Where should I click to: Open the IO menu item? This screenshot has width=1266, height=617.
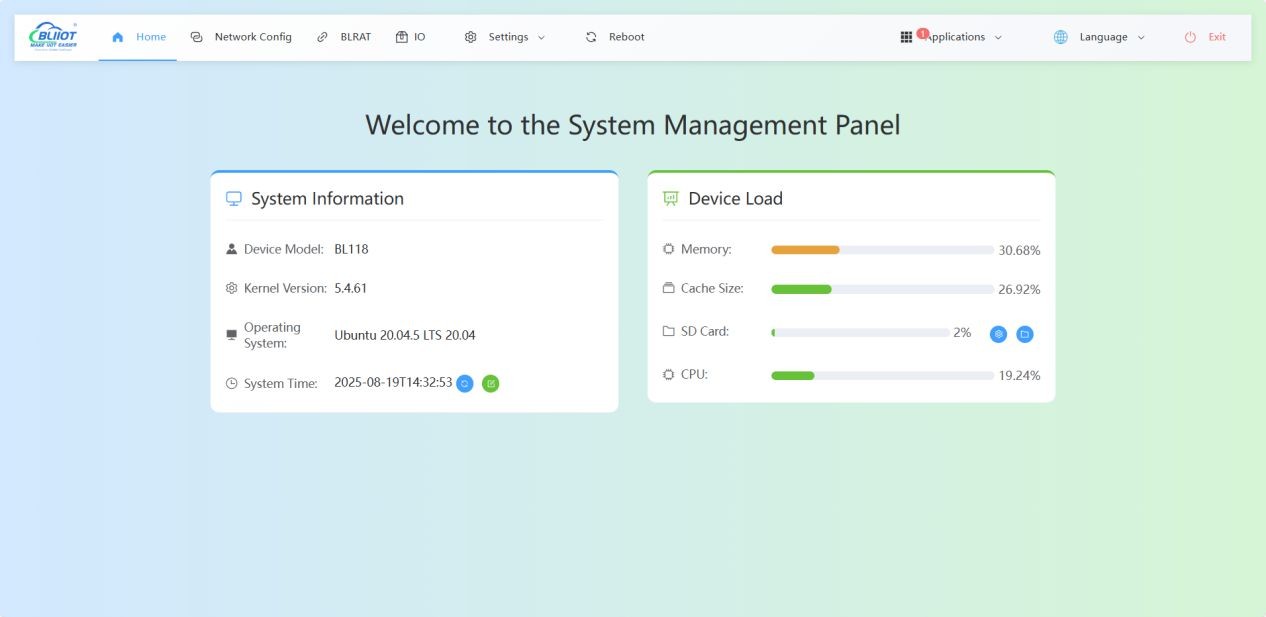click(411, 37)
